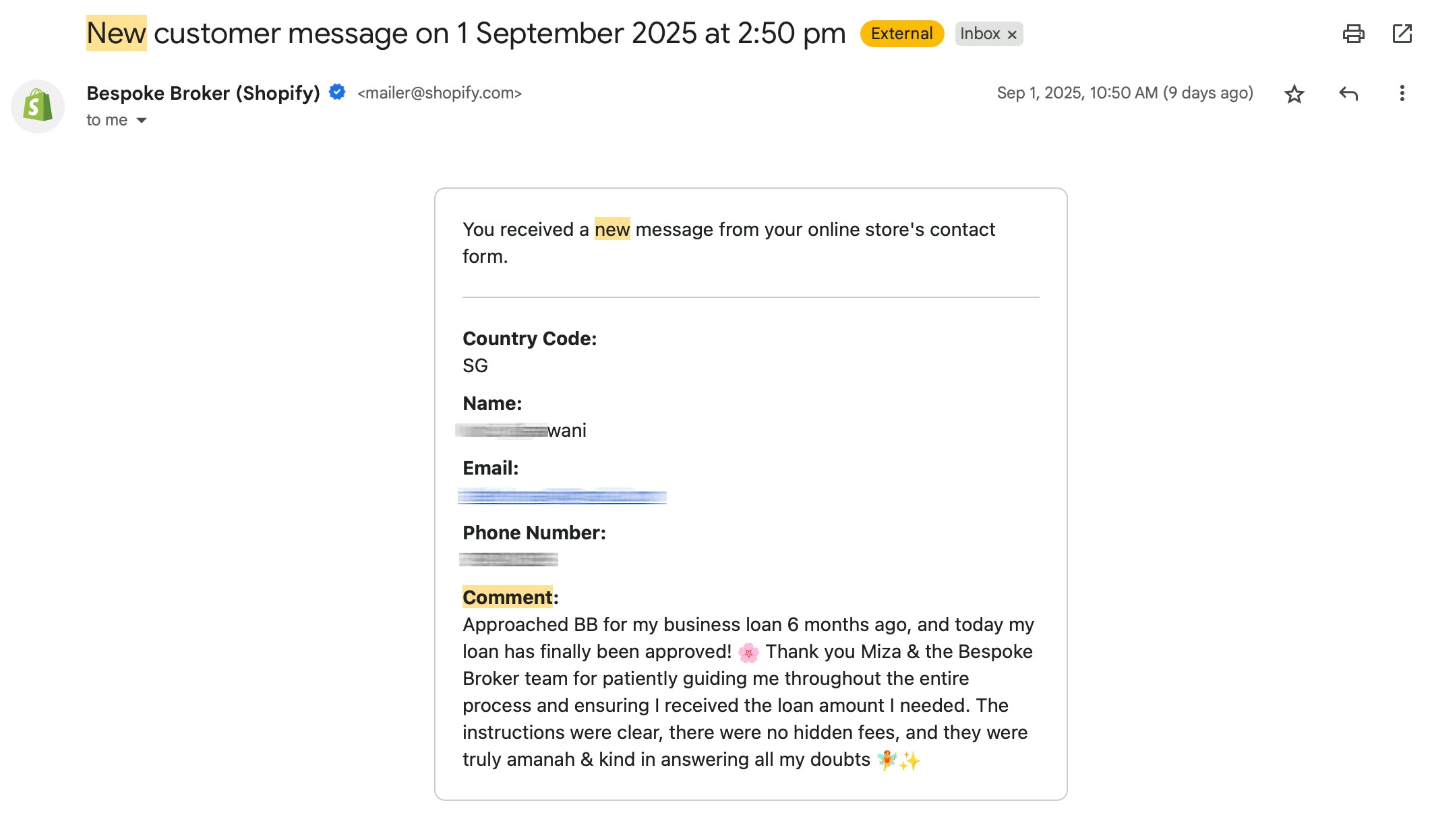Click the highlighted "New" in subject
Viewport: 1432px width, 840px height.
[x=116, y=33]
